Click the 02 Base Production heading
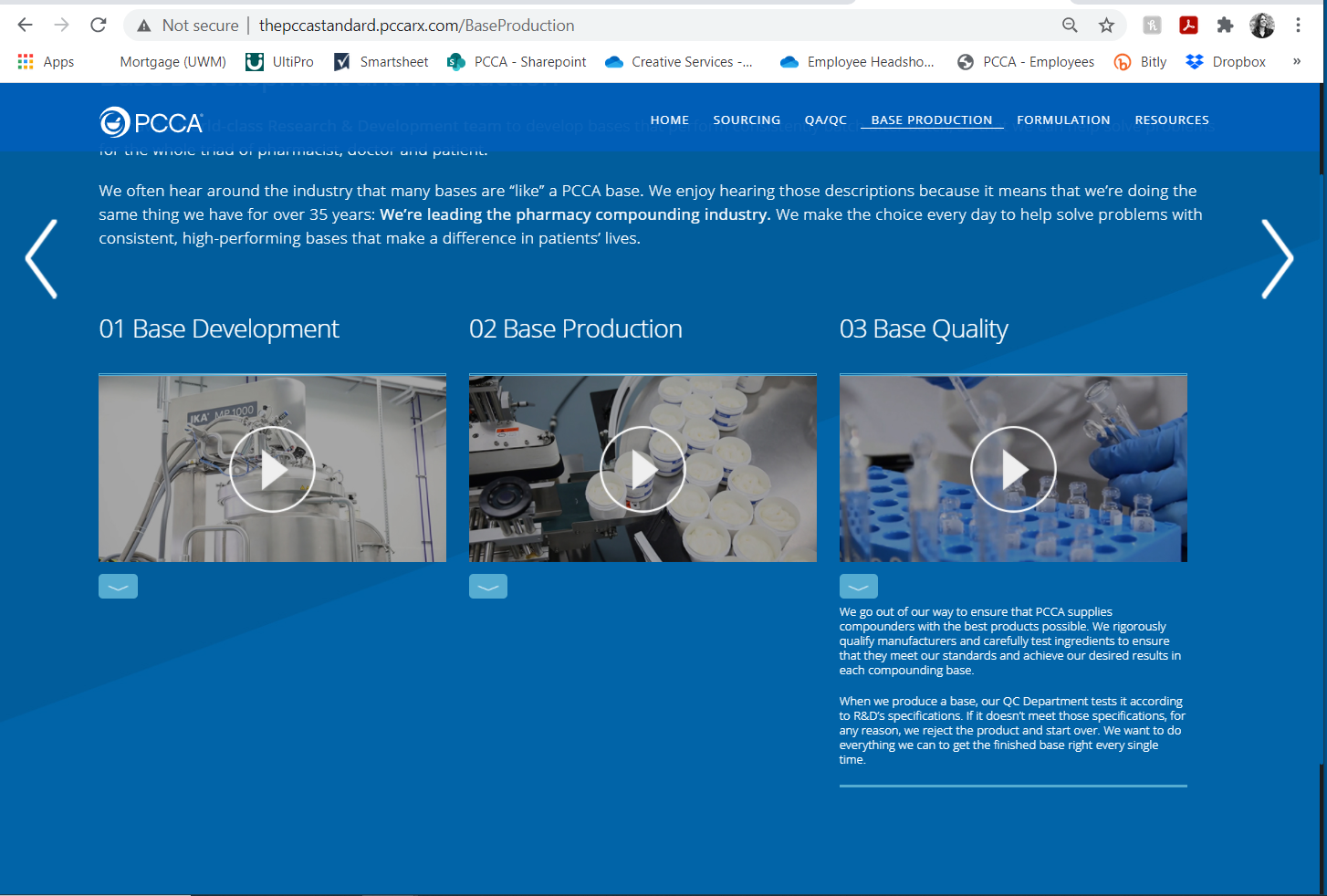Screen dimensions: 1327x896 (x=576, y=328)
